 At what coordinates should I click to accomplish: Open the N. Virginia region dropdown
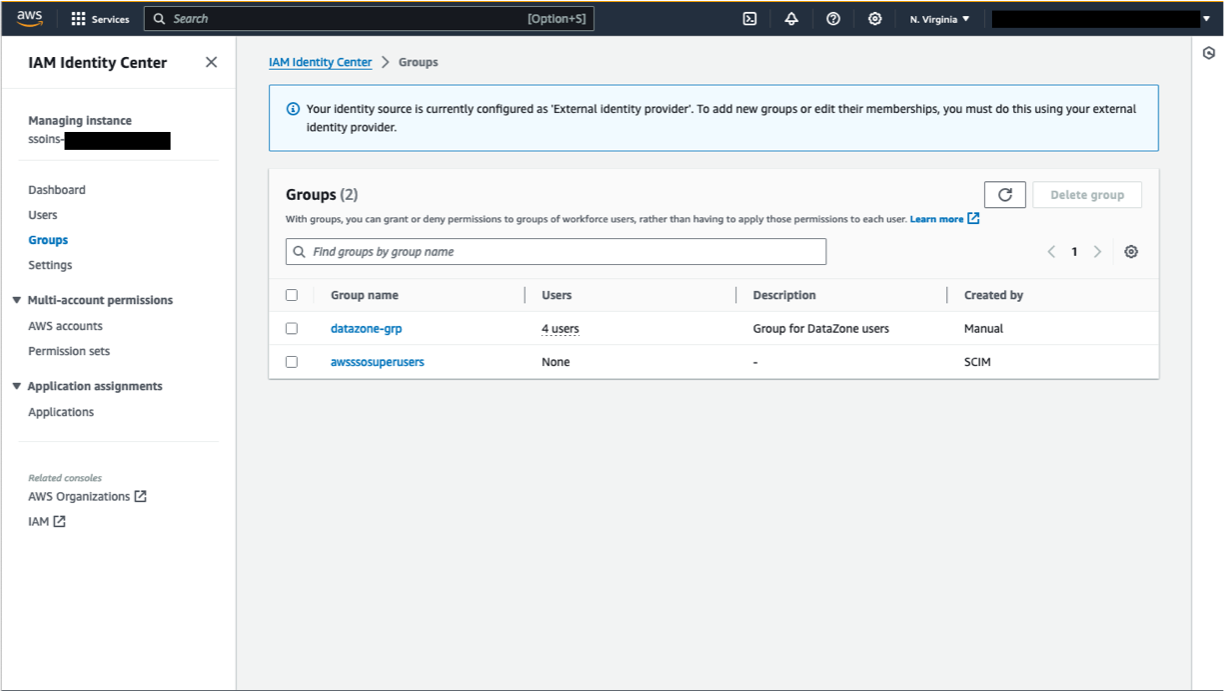click(939, 19)
